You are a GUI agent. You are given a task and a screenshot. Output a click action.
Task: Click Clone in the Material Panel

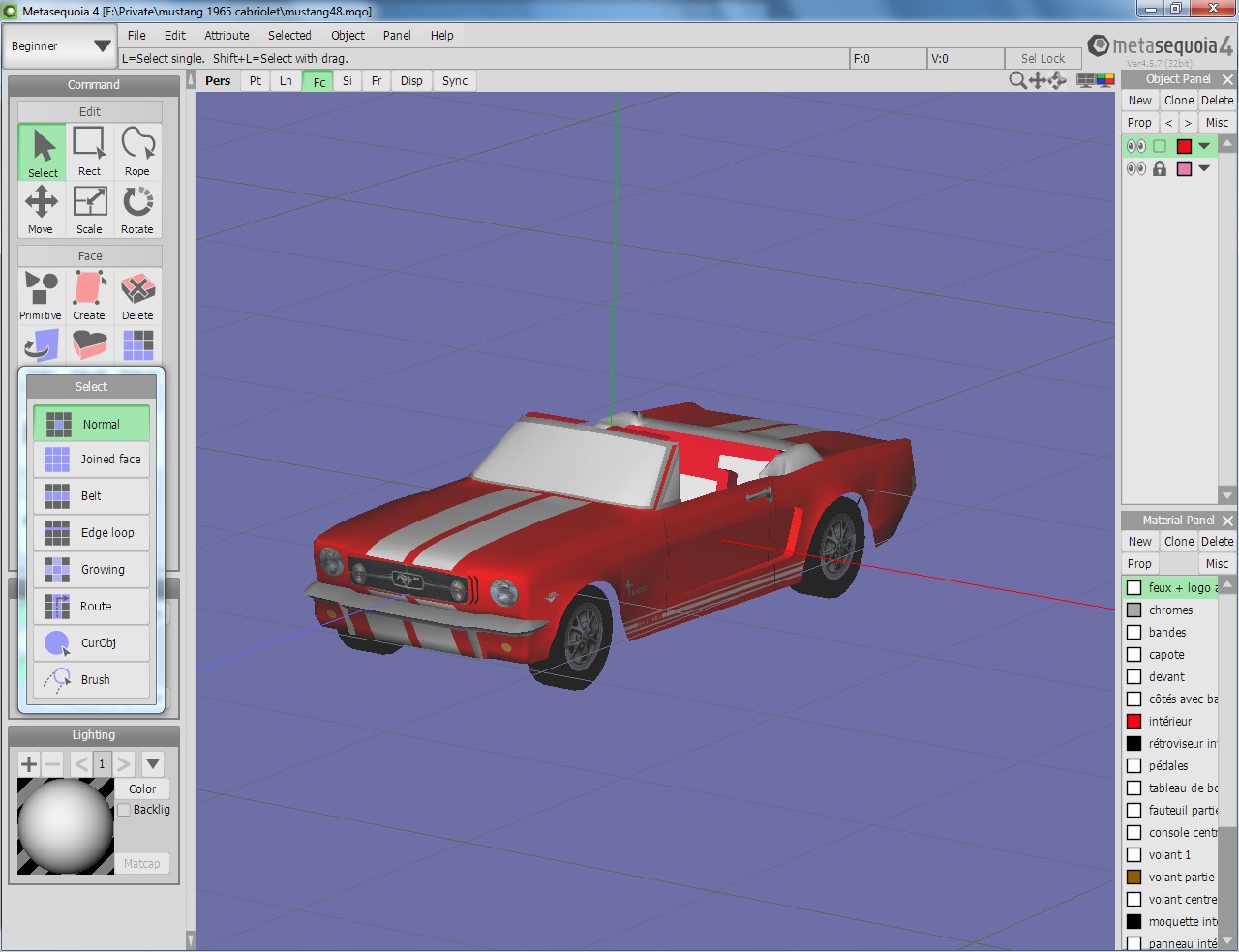pyautogui.click(x=1179, y=542)
